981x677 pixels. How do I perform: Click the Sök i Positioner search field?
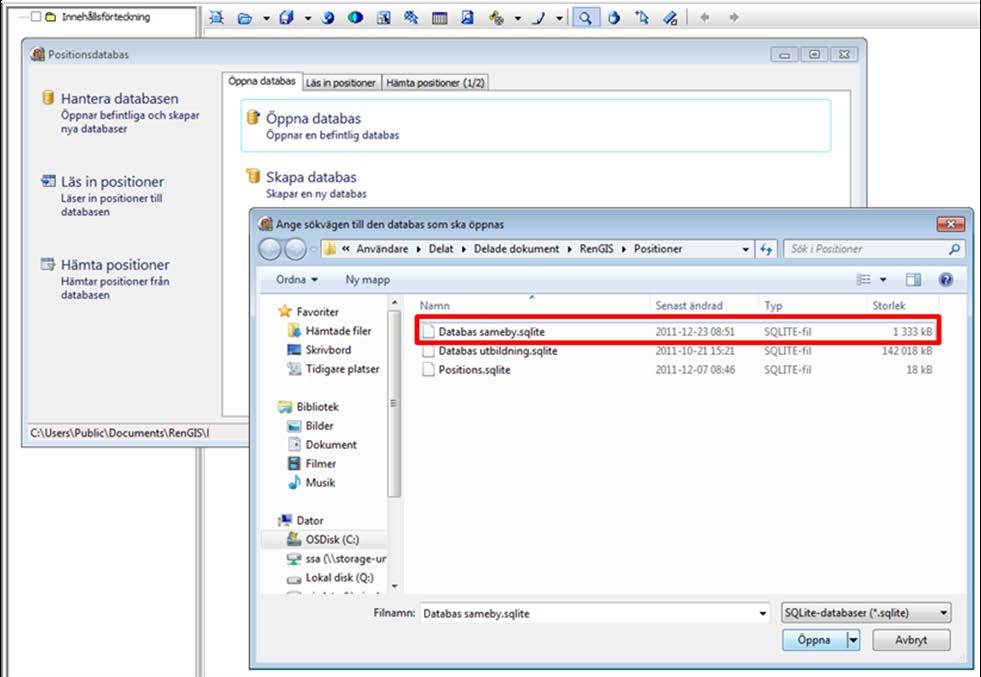pyautogui.click(x=874, y=249)
